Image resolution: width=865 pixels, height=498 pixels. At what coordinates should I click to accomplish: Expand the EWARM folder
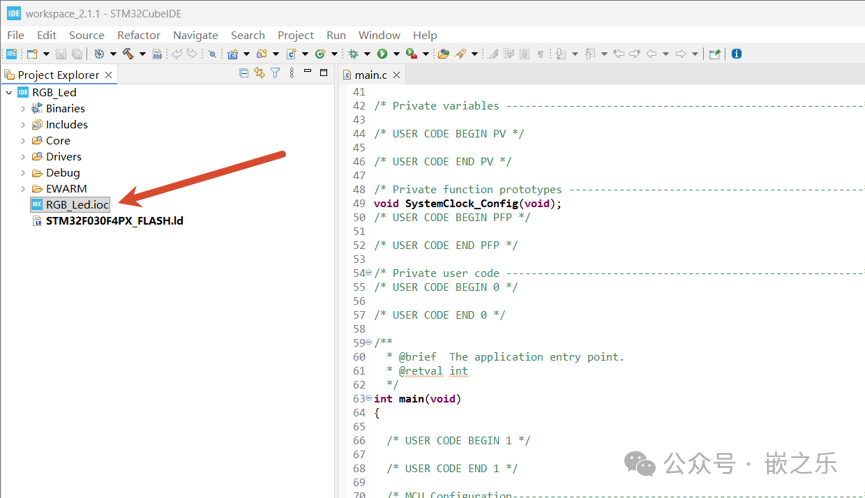[x=23, y=189]
